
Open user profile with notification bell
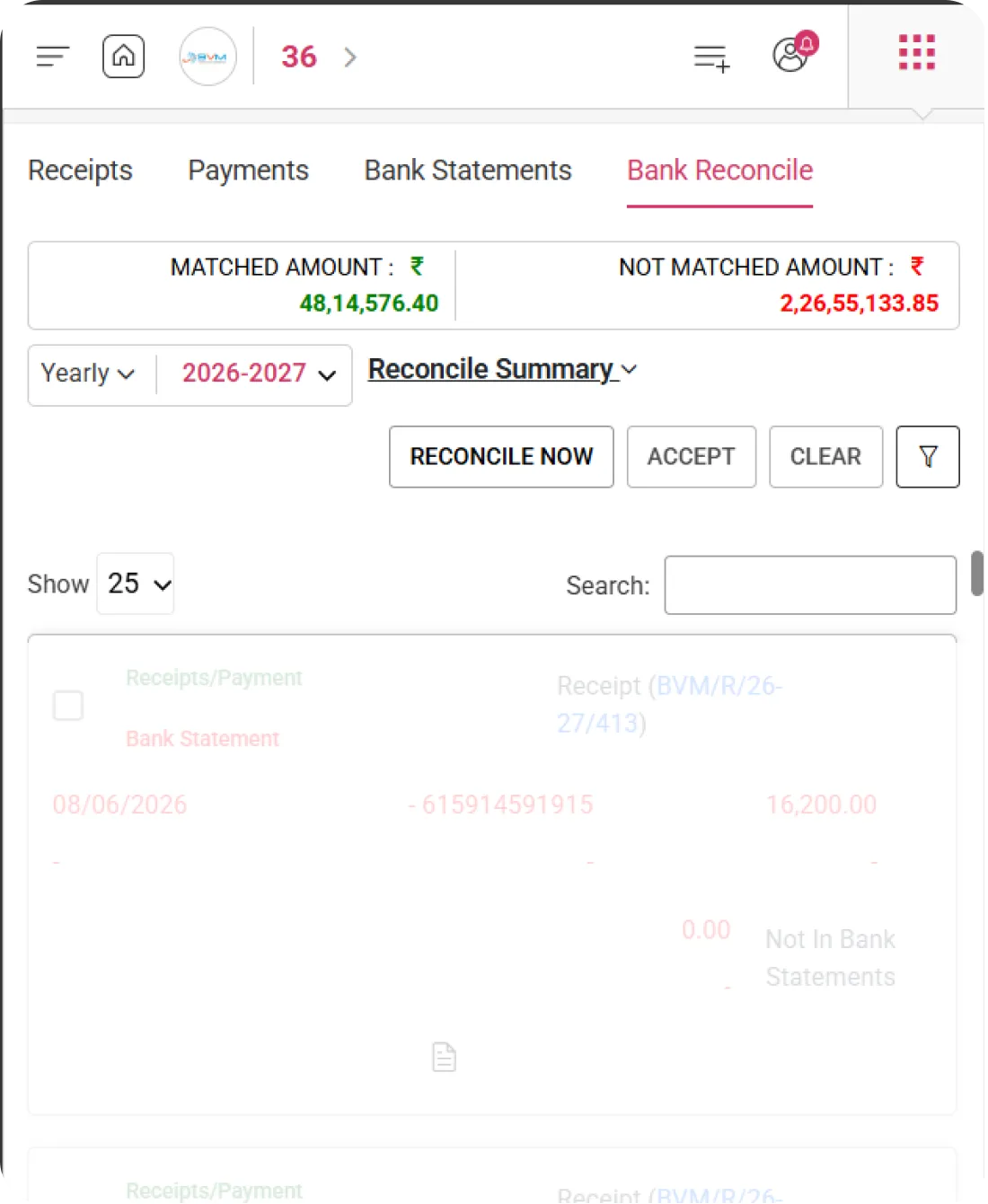click(x=795, y=53)
